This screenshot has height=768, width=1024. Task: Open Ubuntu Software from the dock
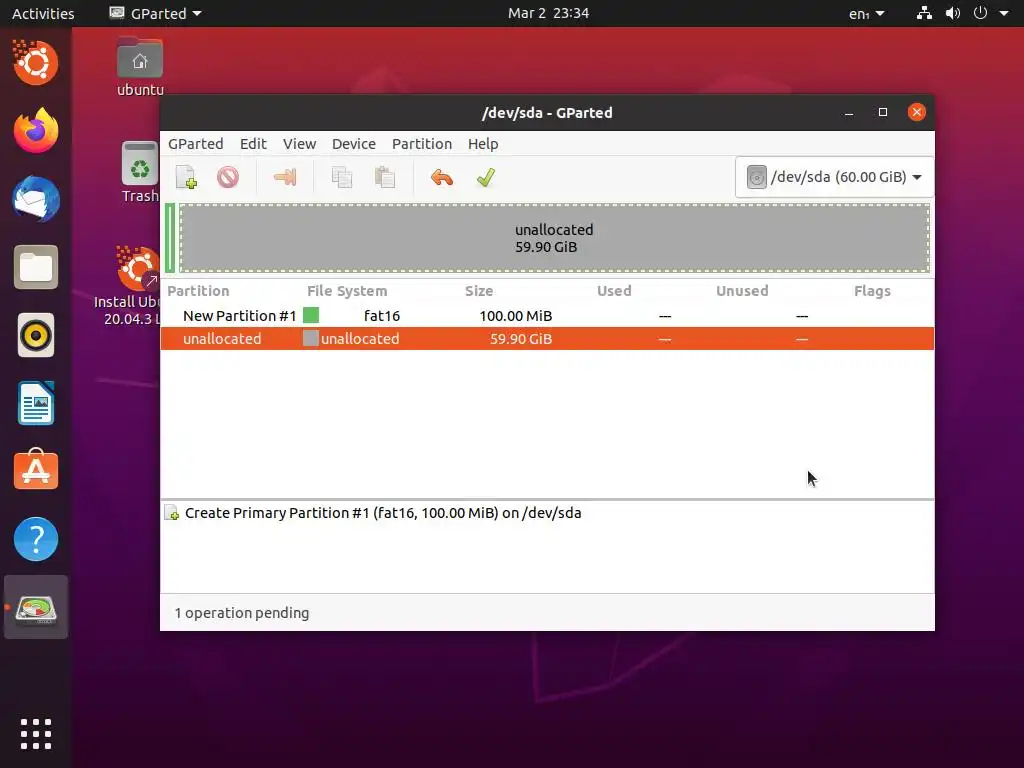(x=36, y=470)
